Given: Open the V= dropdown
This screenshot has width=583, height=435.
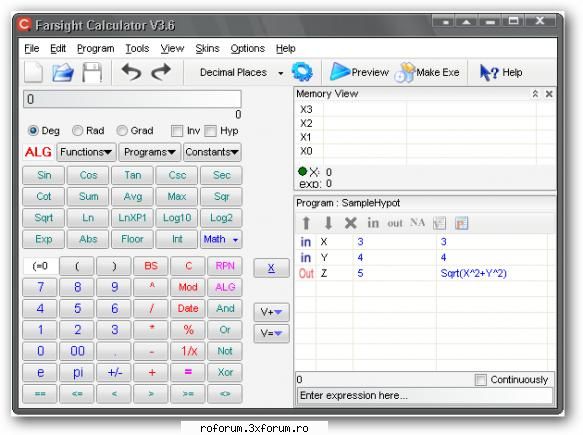Looking at the screenshot, I should [x=271, y=333].
